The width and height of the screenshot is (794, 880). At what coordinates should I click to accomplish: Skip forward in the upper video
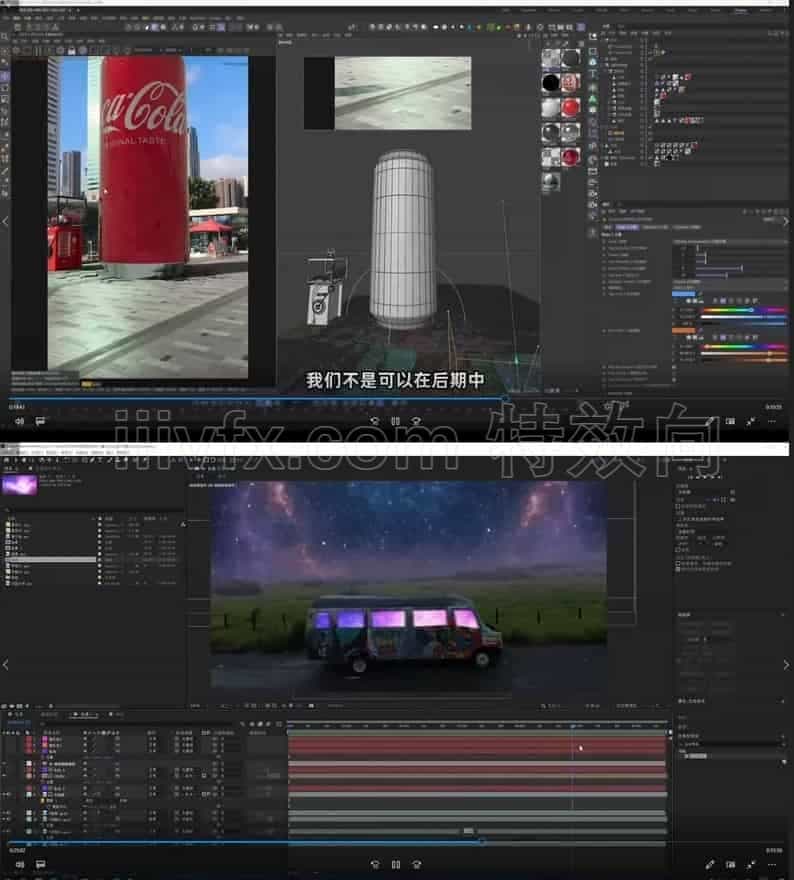416,420
